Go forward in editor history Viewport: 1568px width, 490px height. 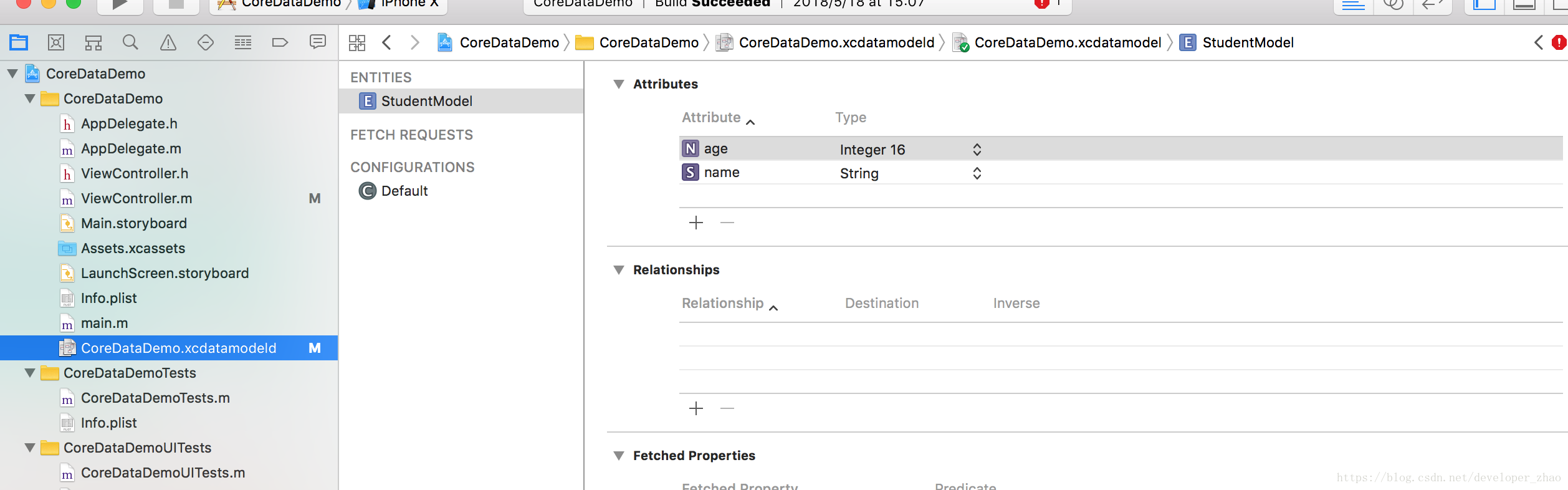click(414, 42)
